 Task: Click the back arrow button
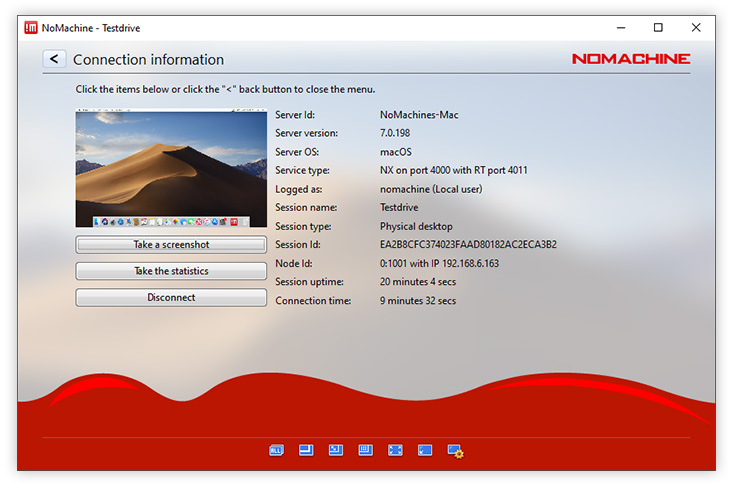click(x=54, y=59)
